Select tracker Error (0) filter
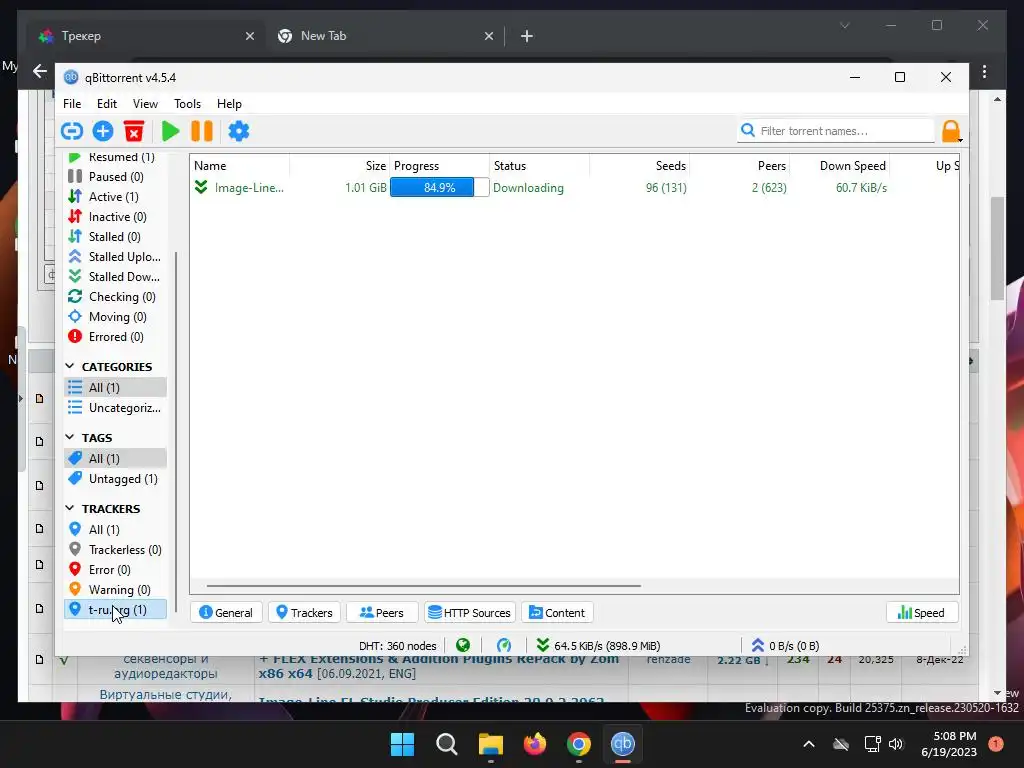This screenshot has height=768, width=1024. [x=116, y=569]
